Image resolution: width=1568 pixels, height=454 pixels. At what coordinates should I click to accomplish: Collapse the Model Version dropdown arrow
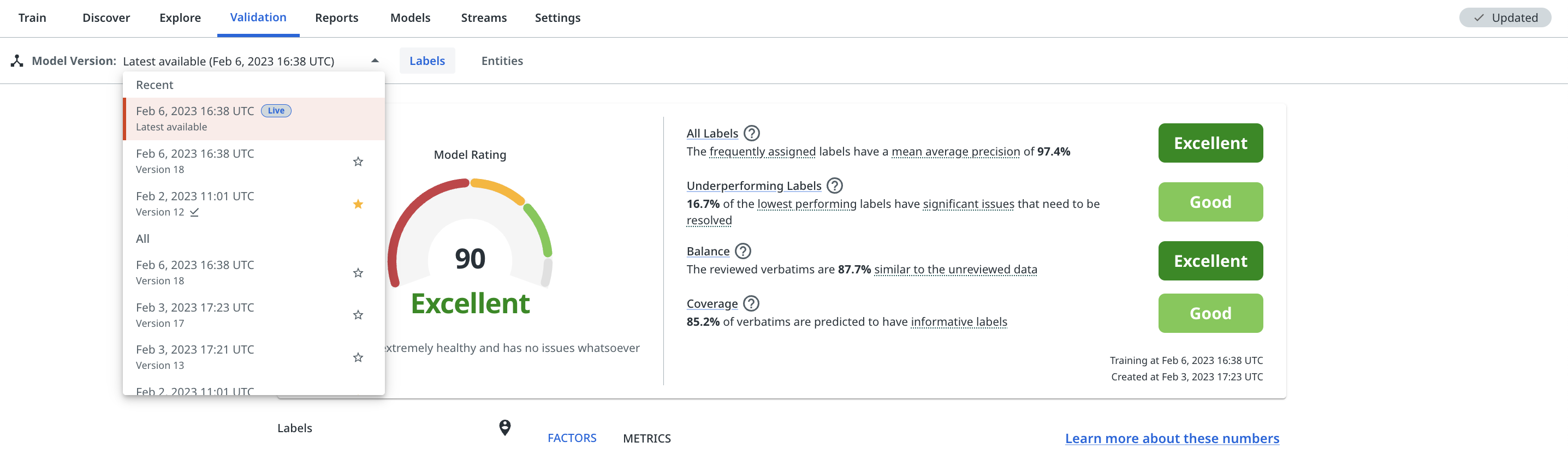(x=375, y=61)
